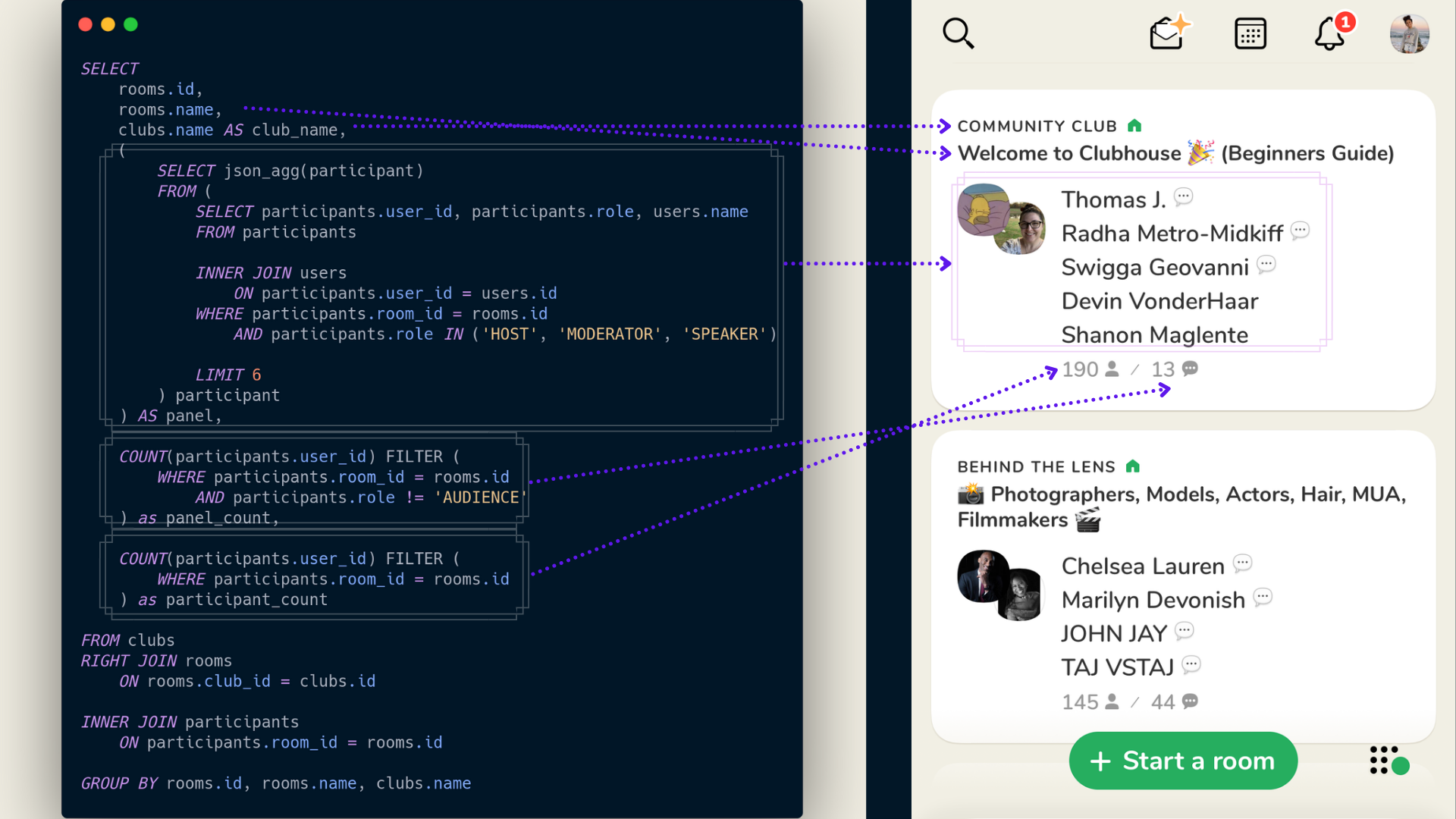Viewport: 1456px width, 819px height.
Task: Click chat bubble icon after 13
Action: [1190, 369]
